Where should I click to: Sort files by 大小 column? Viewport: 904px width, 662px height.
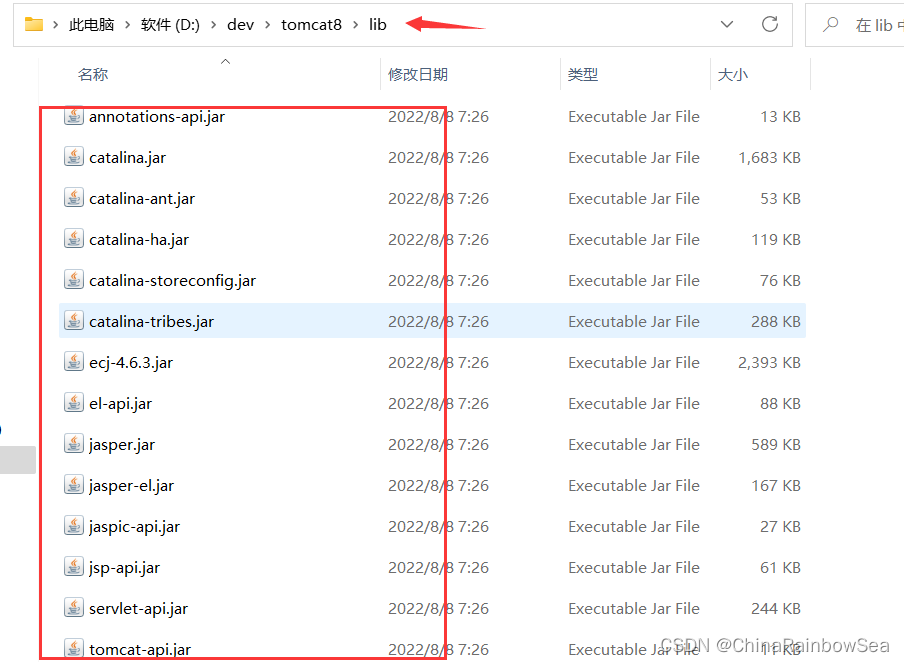[732, 74]
